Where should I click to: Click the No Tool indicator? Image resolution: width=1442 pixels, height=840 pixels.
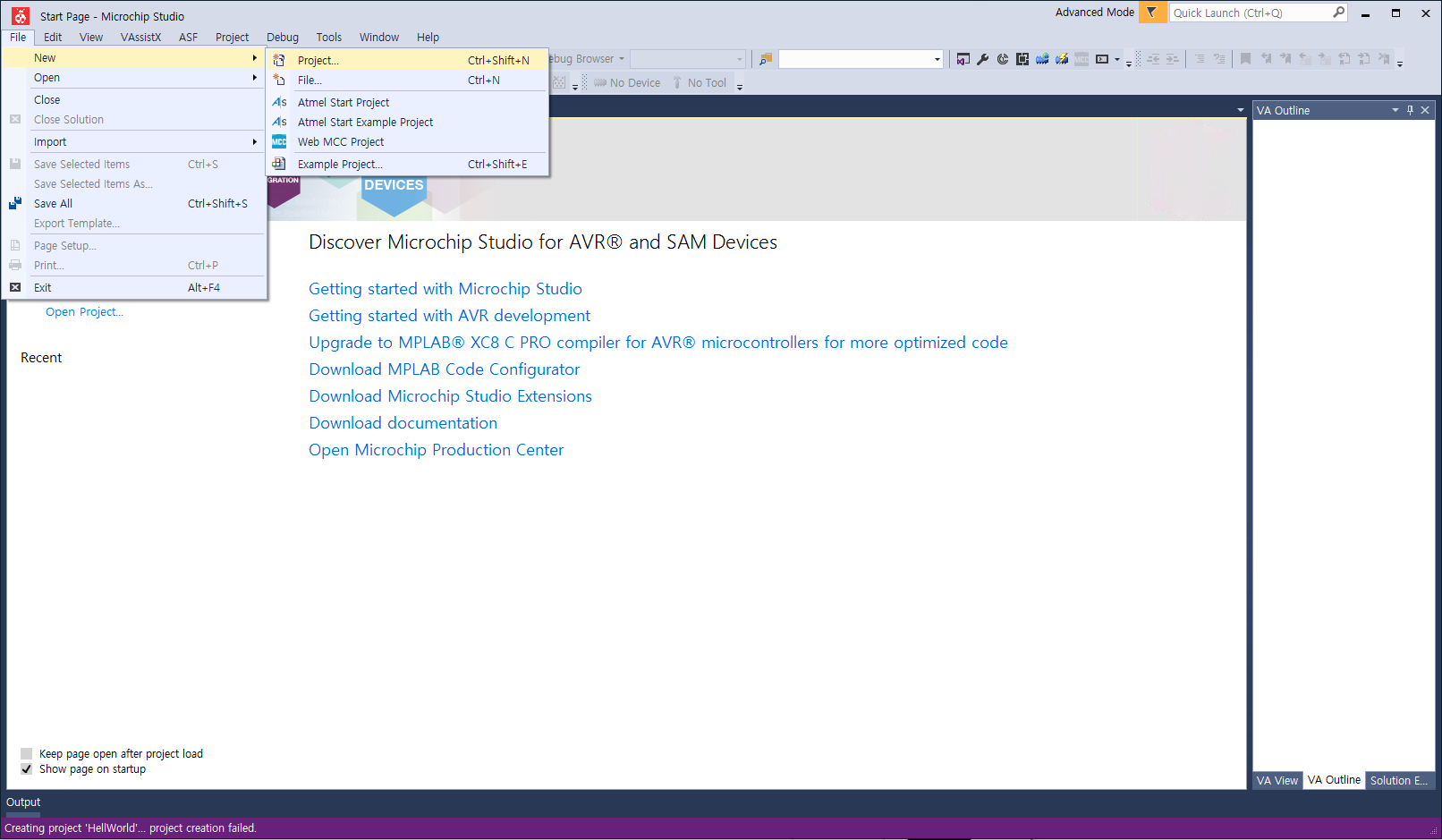pos(700,82)
